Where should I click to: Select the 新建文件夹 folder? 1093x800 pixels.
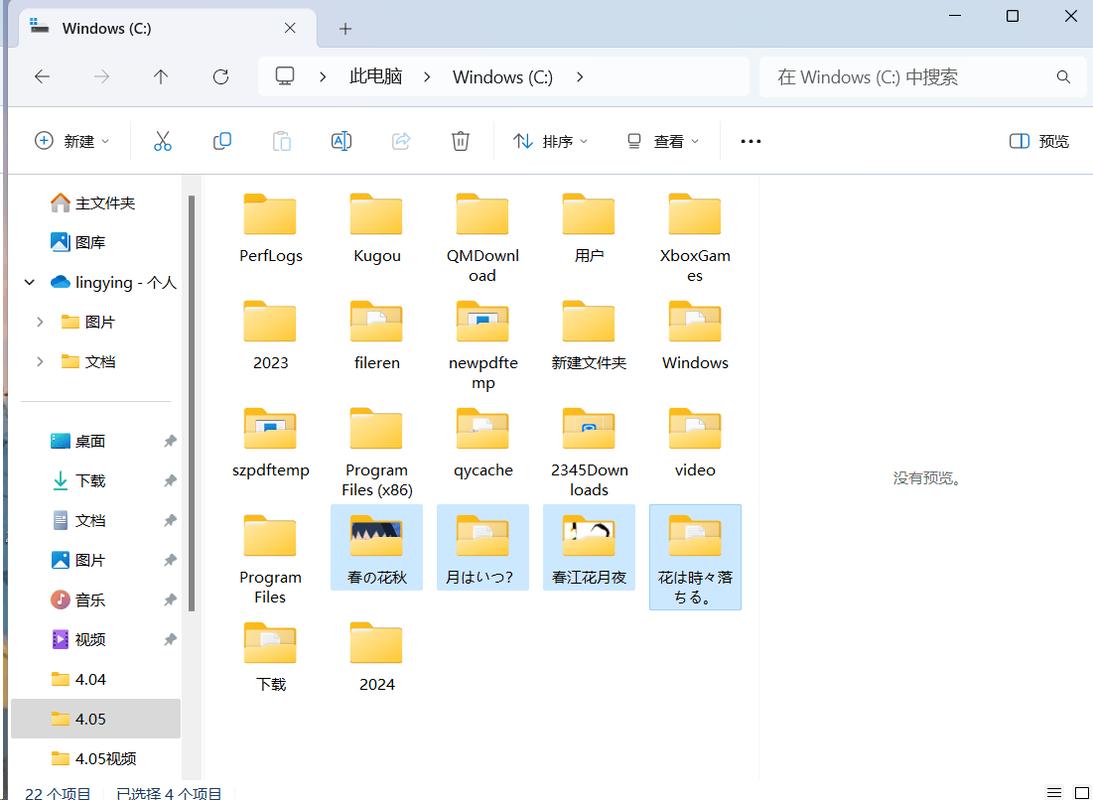pos(589,336)
